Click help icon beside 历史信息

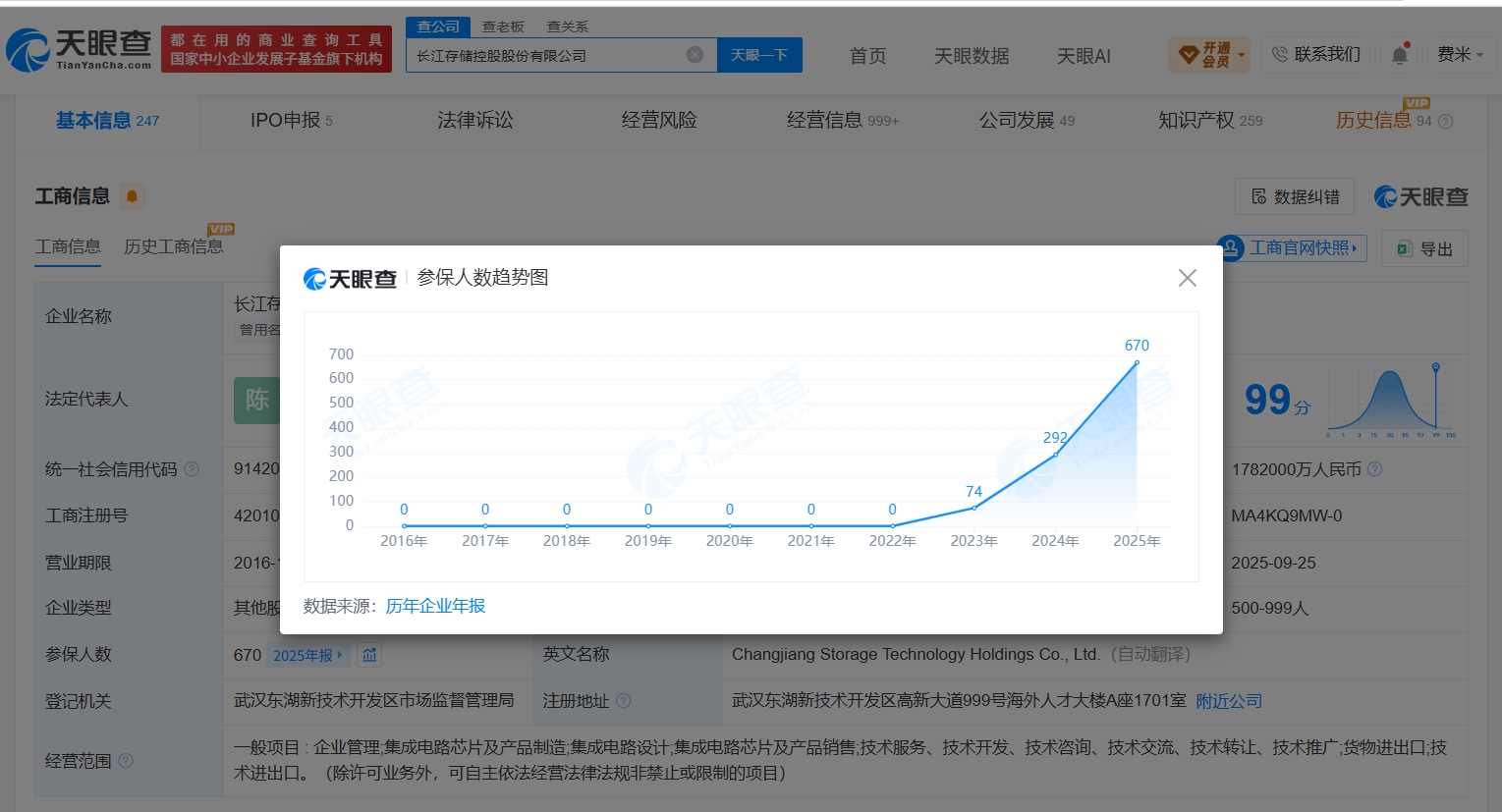(1446, 122)
